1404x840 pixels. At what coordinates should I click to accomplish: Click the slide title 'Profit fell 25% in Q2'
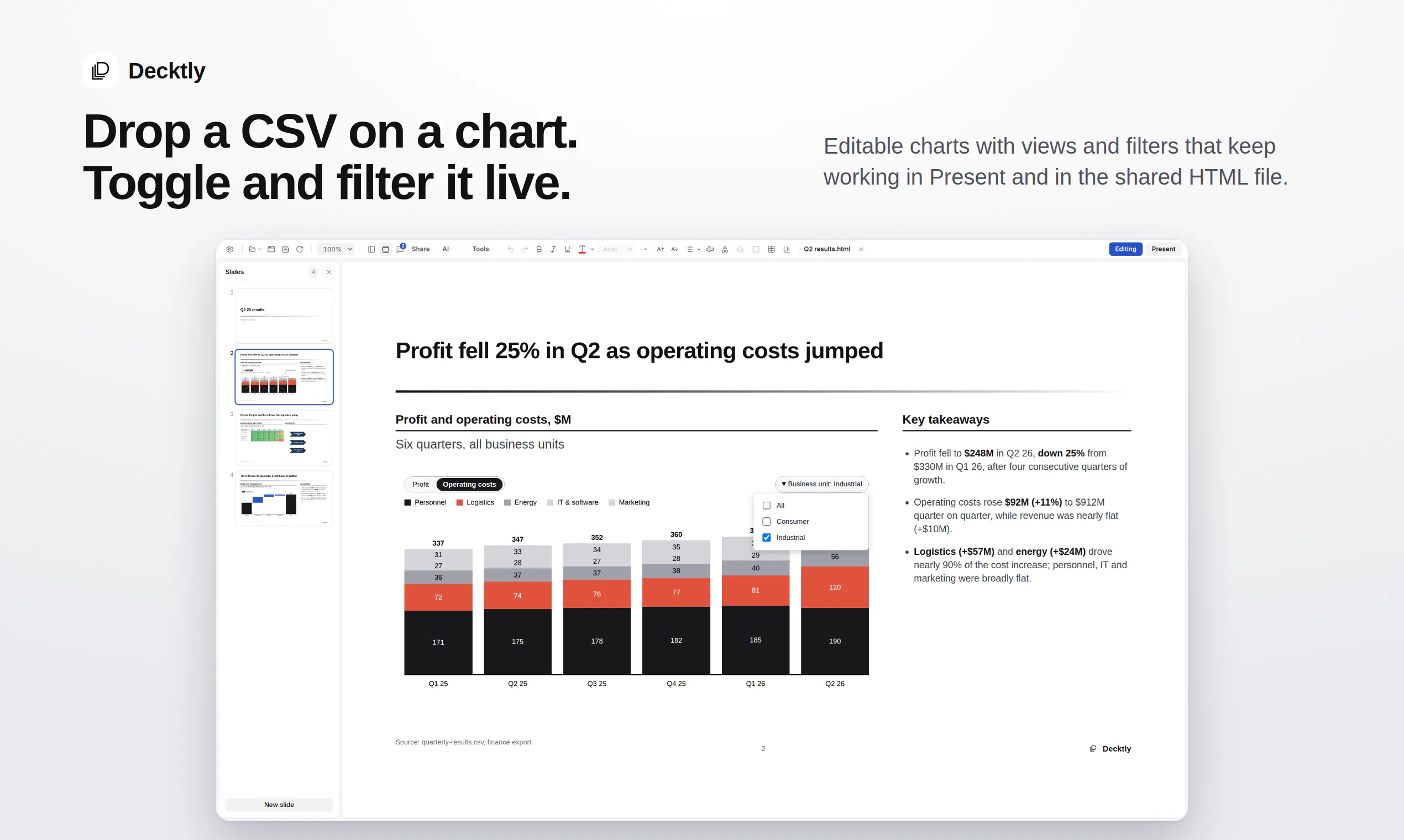pos(639,351)
